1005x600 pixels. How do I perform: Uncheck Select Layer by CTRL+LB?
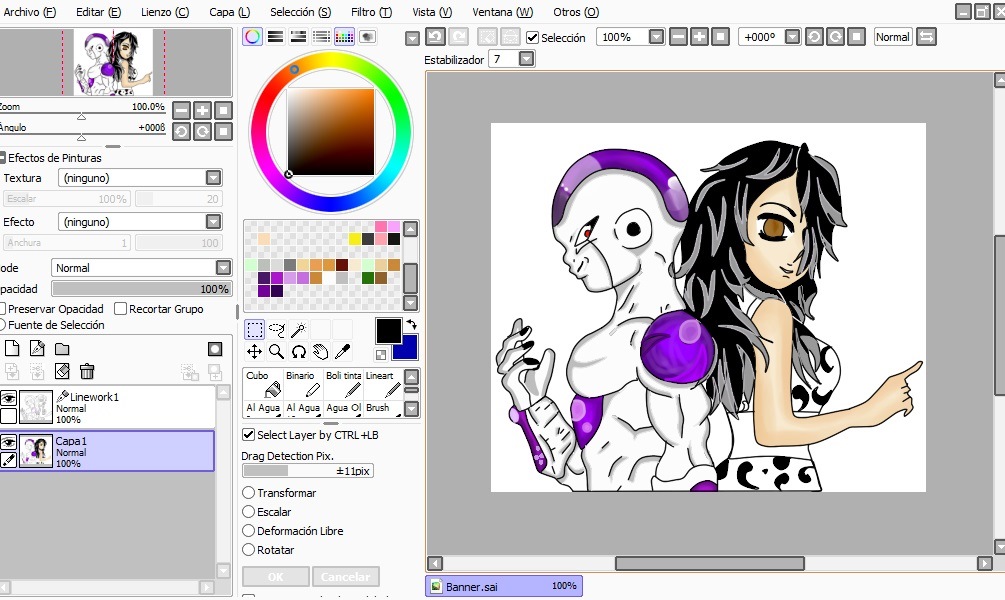click(249, 435)
